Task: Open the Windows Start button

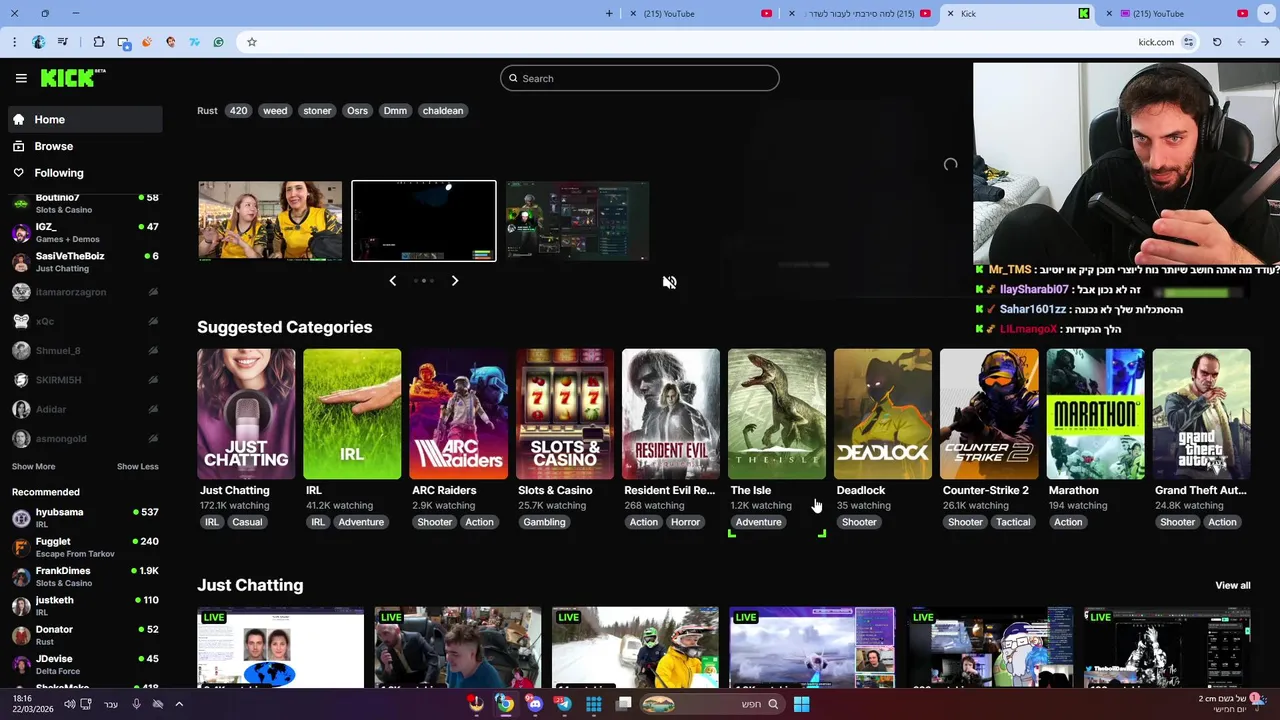Action: (x=801, y=704)
